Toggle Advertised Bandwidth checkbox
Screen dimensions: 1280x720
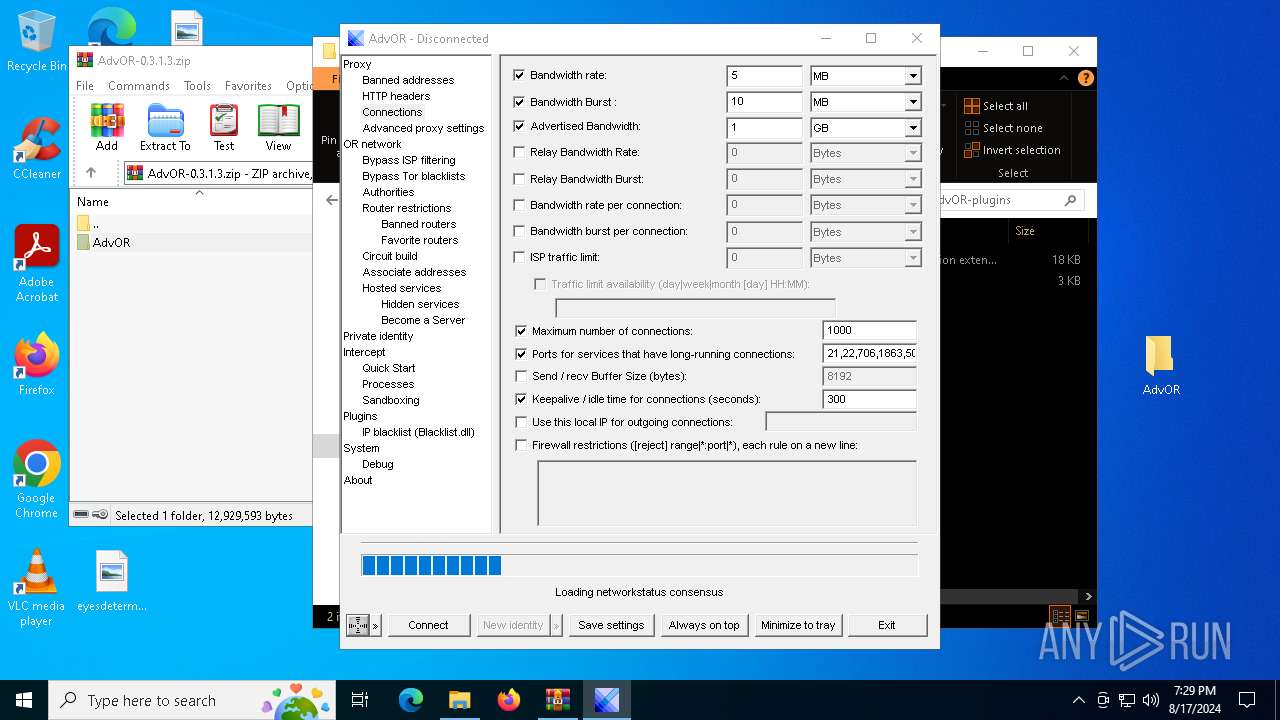click(x=519, y=127)
